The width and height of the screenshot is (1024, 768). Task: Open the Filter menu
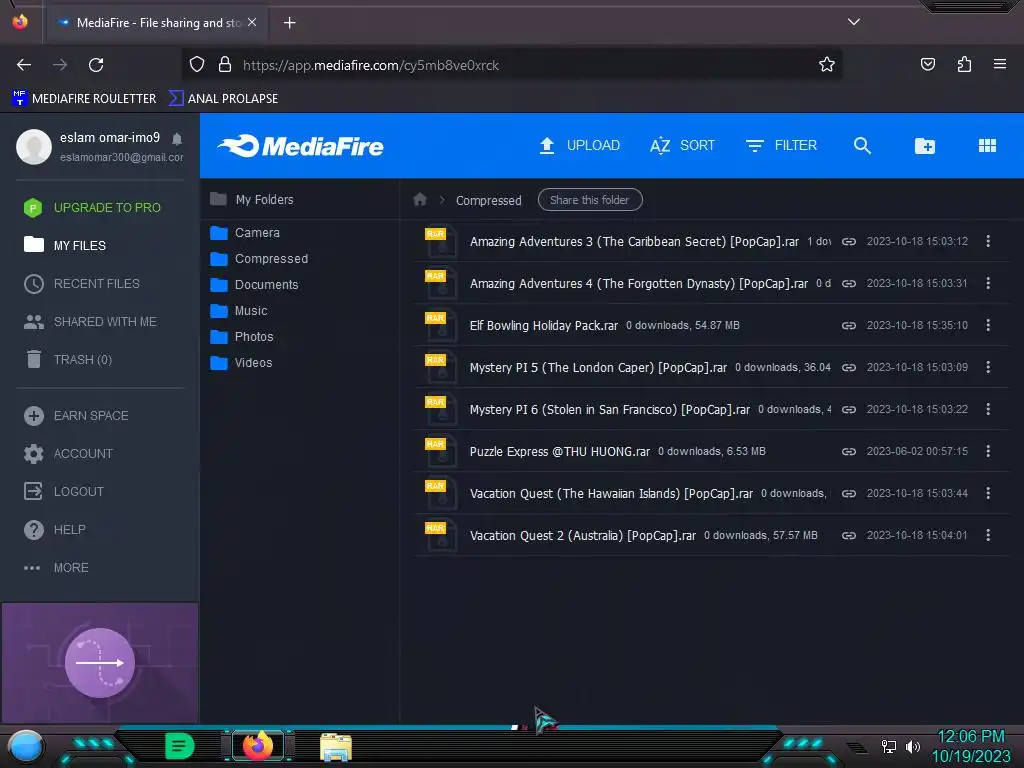tap(781, 146)
